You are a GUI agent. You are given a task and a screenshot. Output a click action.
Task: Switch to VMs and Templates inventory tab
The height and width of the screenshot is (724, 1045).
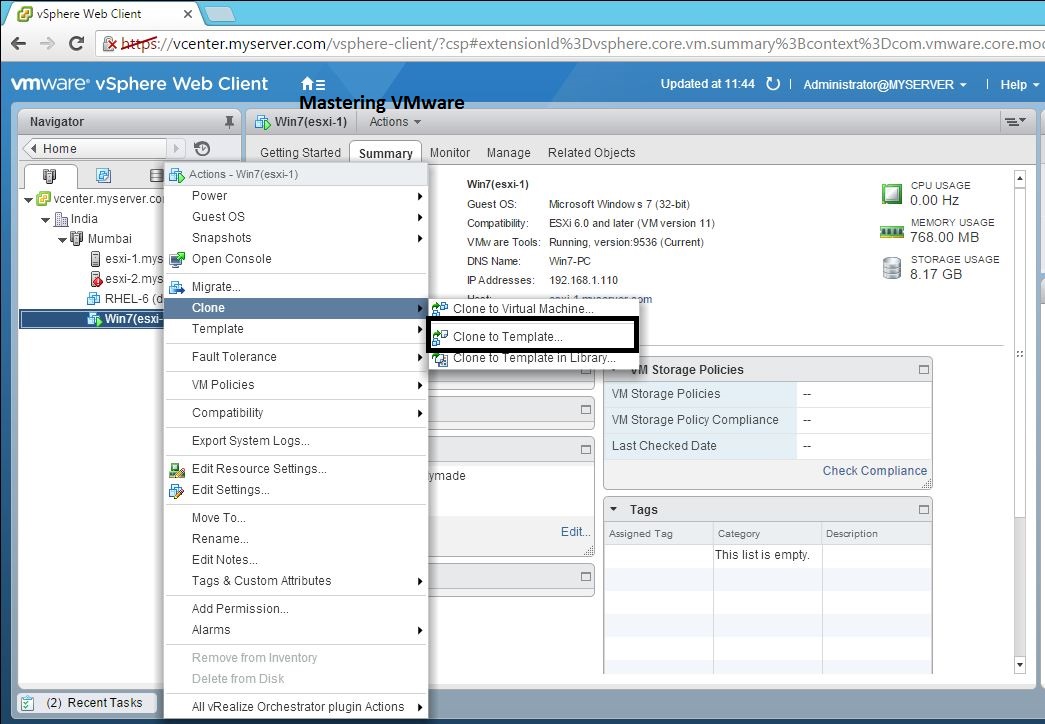click(103, 175)
